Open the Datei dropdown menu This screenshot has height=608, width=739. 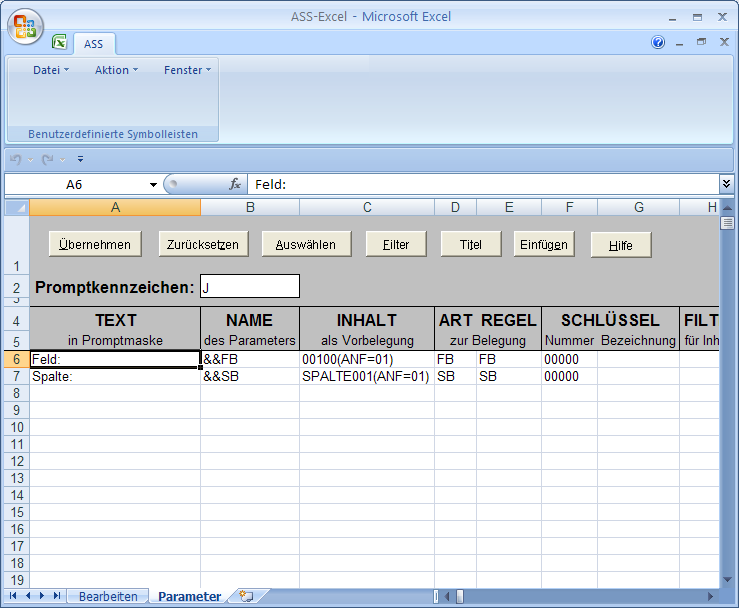click(51, 70)
